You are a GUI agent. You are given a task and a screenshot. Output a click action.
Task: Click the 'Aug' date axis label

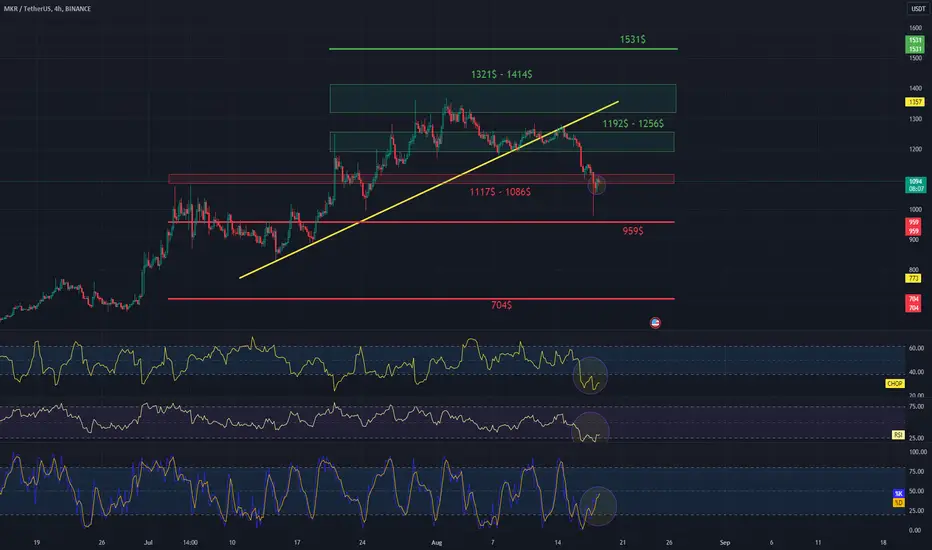(437, 542)
